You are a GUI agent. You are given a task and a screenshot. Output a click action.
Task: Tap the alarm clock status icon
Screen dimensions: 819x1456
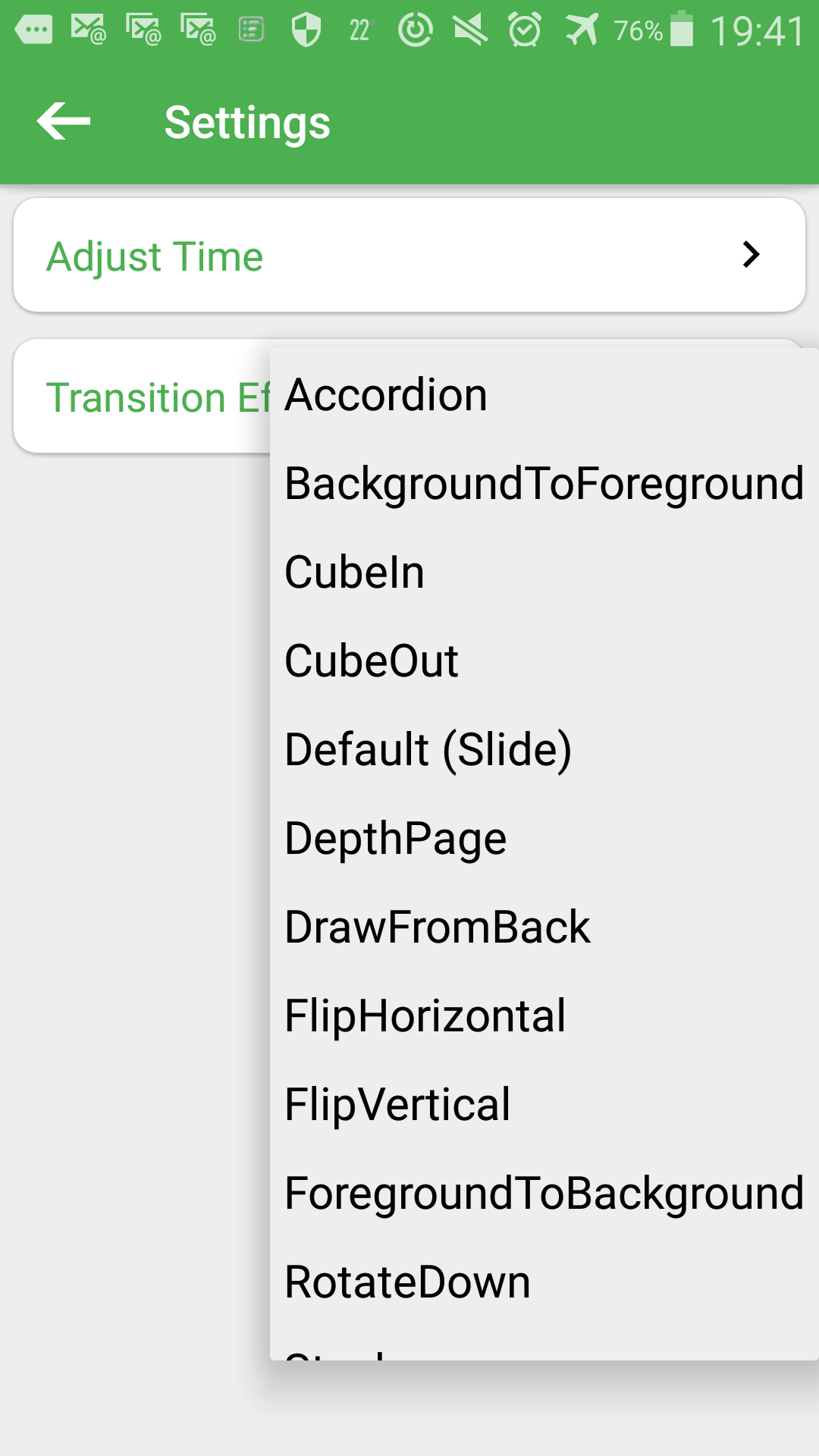pyautogui.click(x=525, y=30)
